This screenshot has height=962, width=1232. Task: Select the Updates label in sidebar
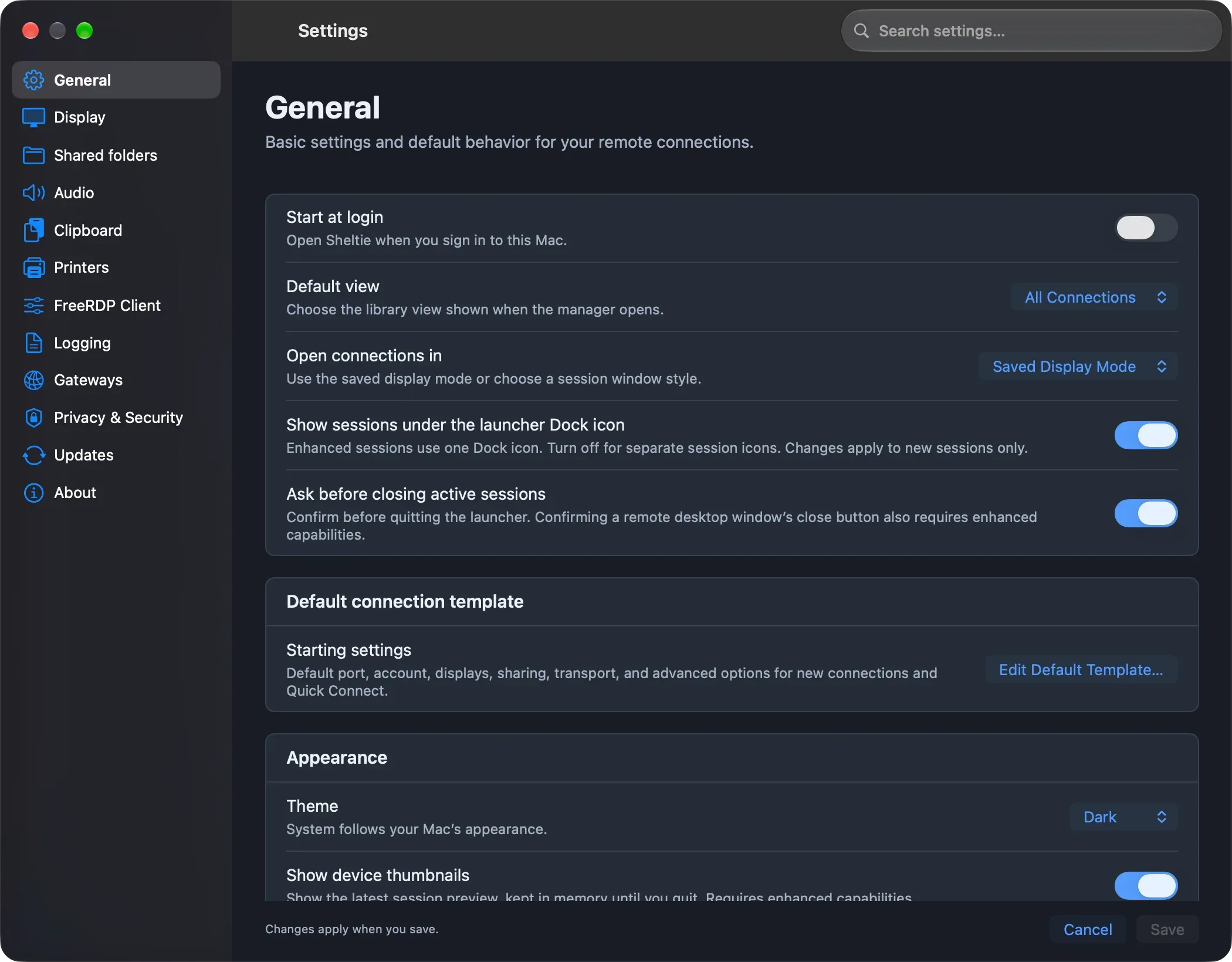[83, 455]
